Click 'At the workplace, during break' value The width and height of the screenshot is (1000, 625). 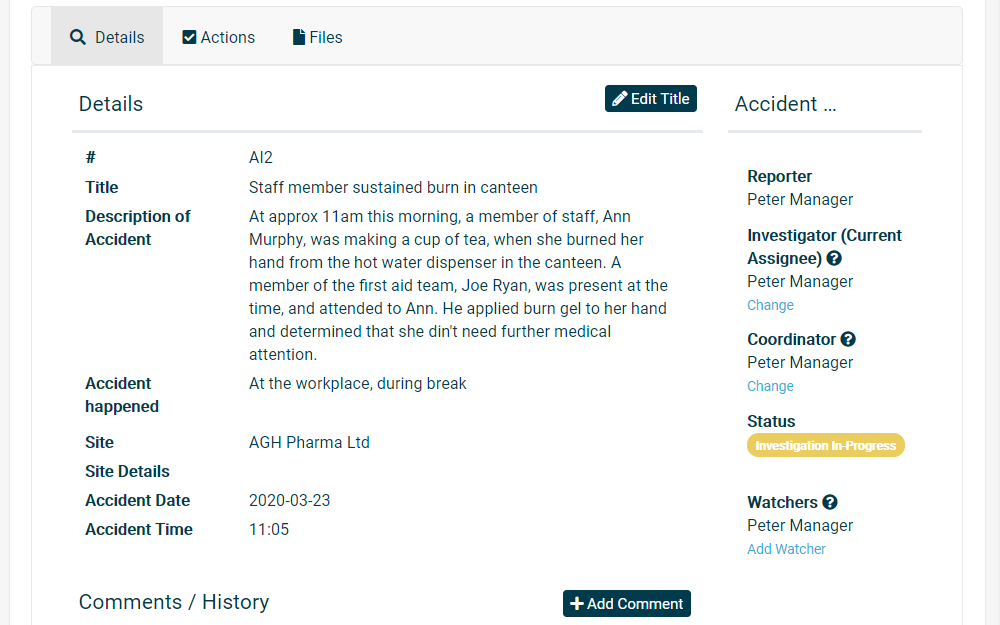[358, 383]
